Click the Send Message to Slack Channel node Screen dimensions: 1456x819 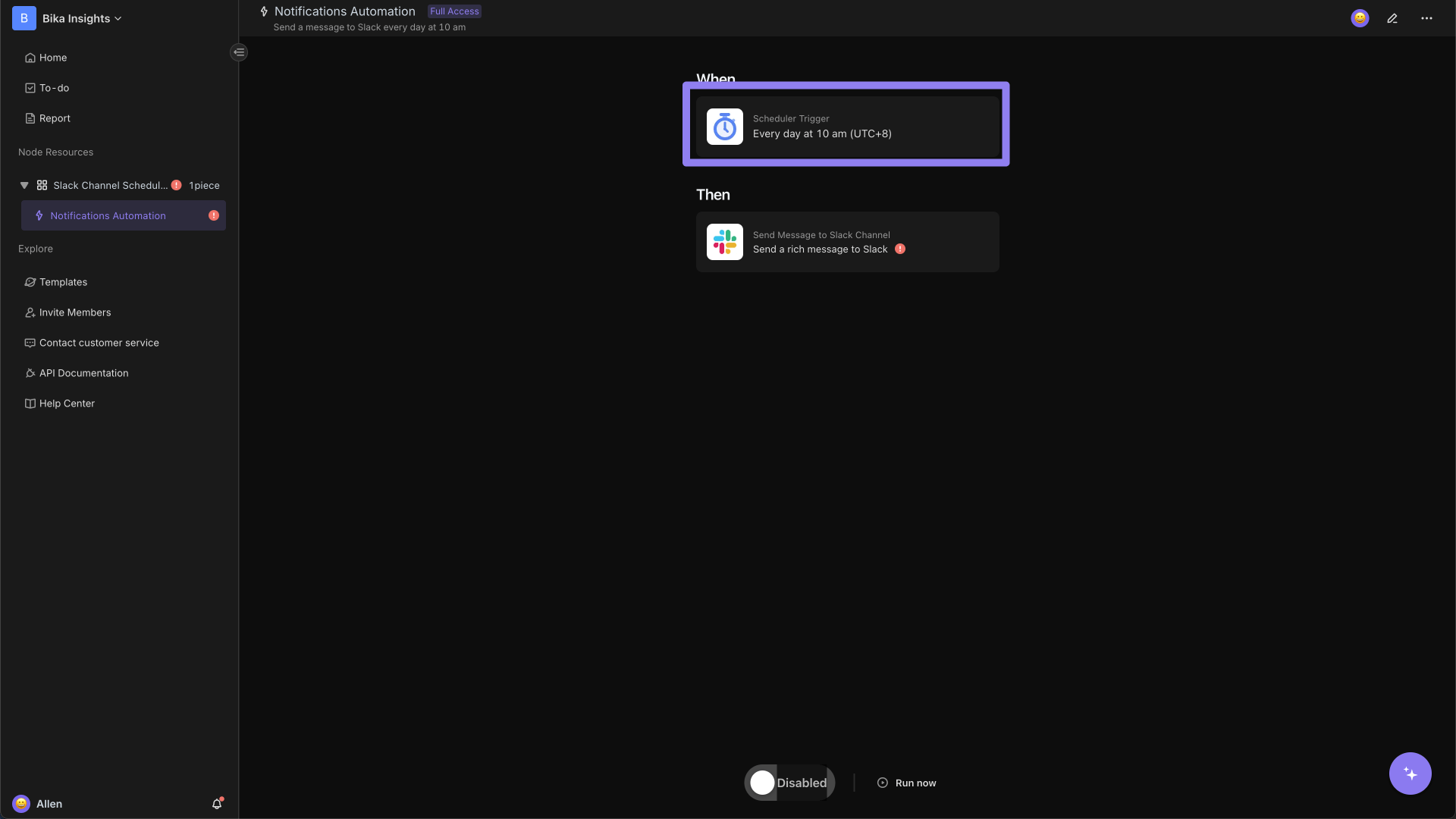click(847, 241)
